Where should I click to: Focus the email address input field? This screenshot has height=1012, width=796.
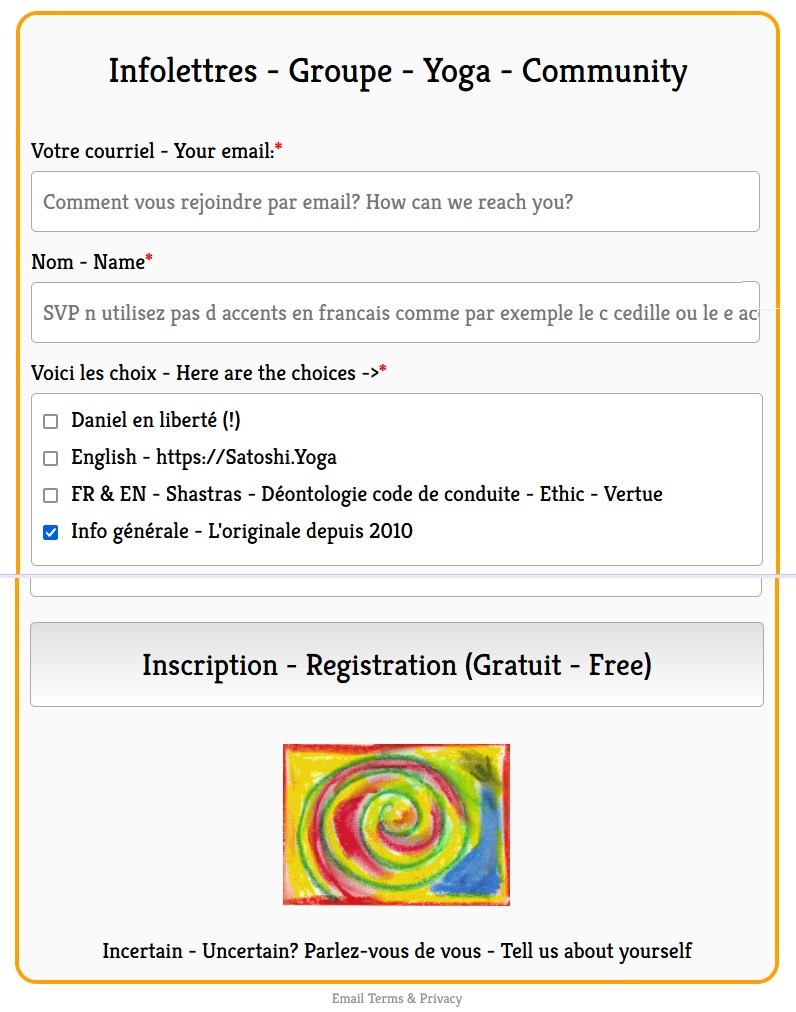point(395,202)
